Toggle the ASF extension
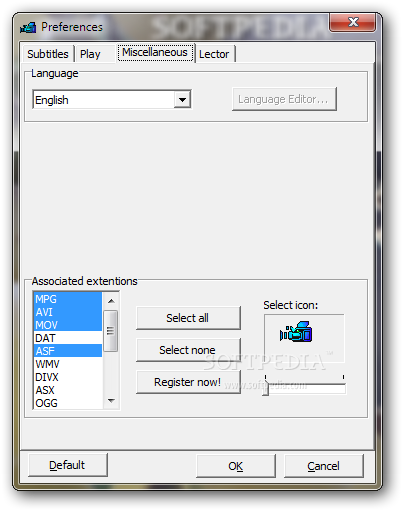The width and height of the screenshot is (403, 511). (x=68, y=351)
